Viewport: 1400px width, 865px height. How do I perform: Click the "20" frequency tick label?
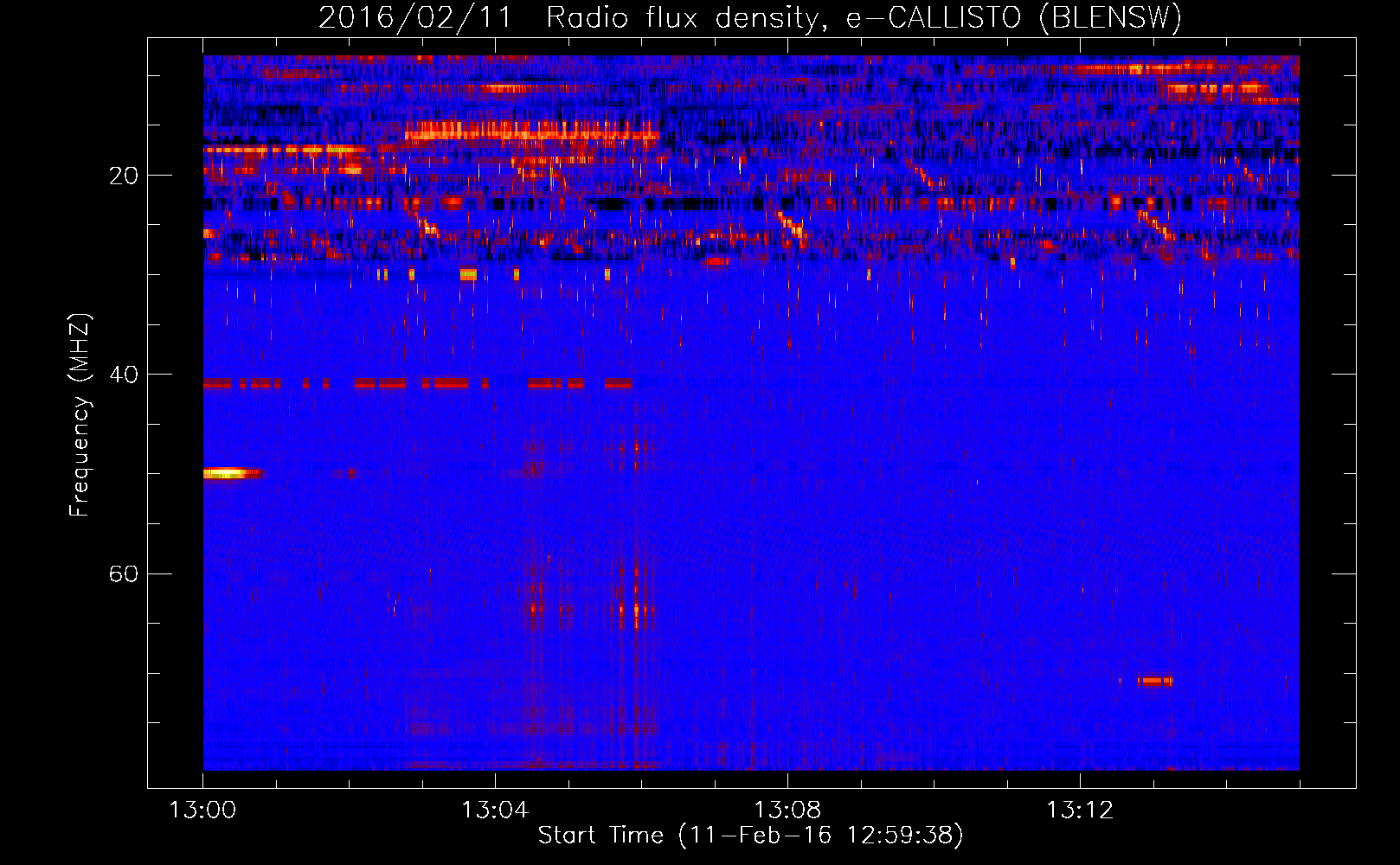pyautogui.click(x=124, y=176)
